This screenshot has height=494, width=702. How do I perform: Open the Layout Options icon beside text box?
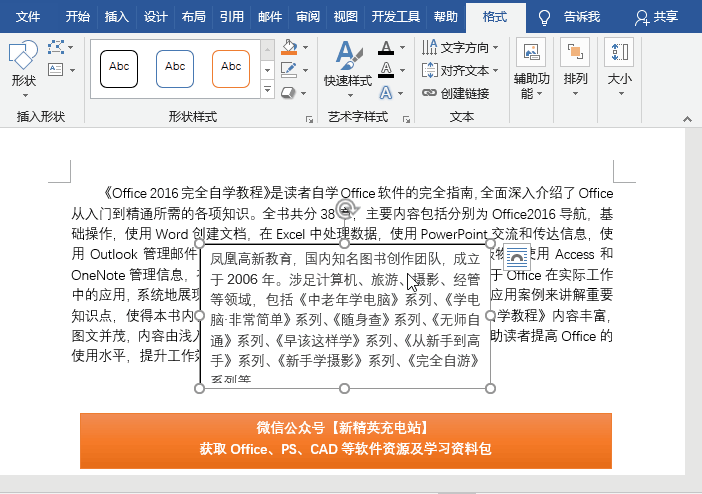click(x=517, y=257)
